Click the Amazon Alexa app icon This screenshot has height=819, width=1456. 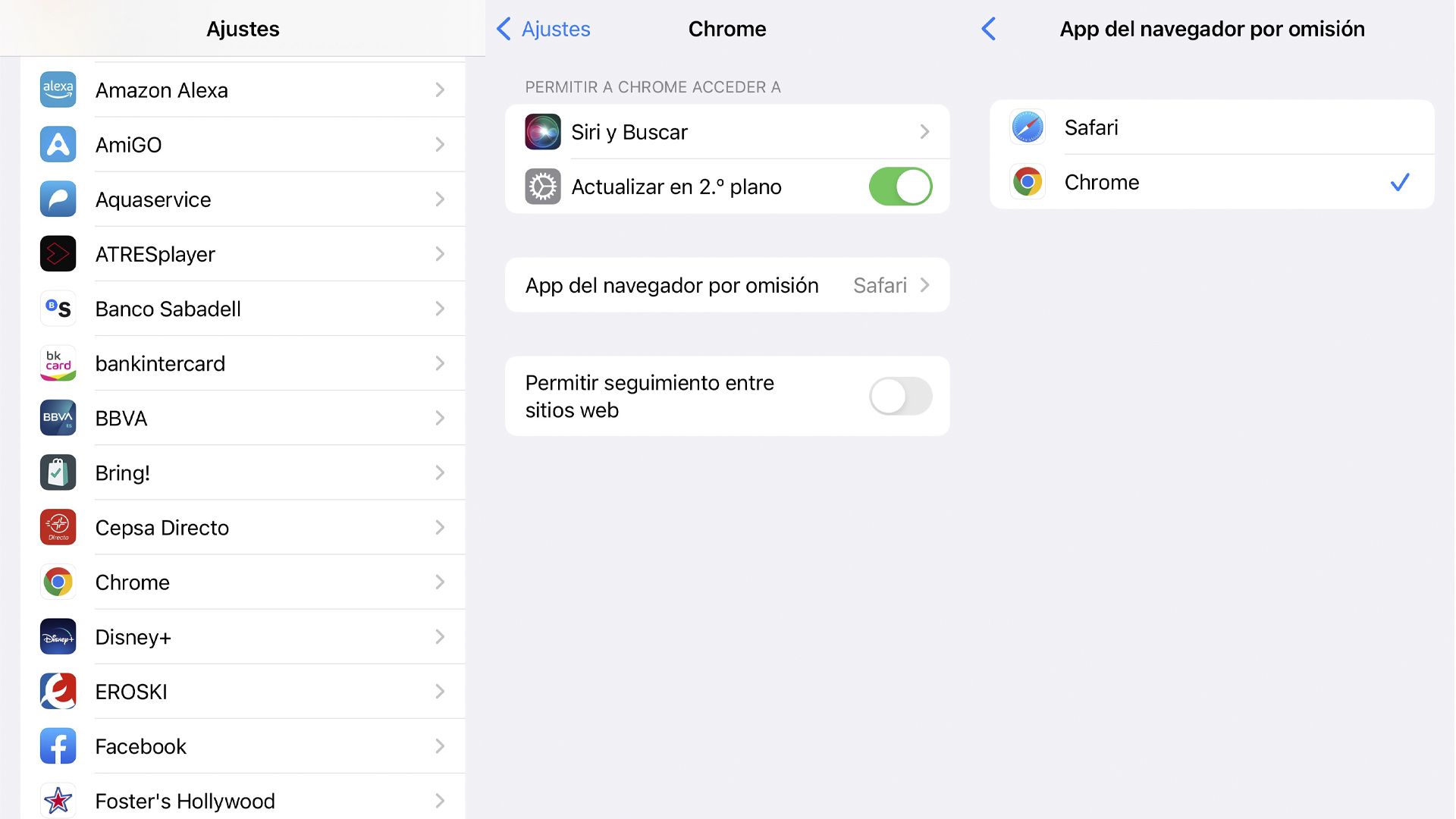58,89
